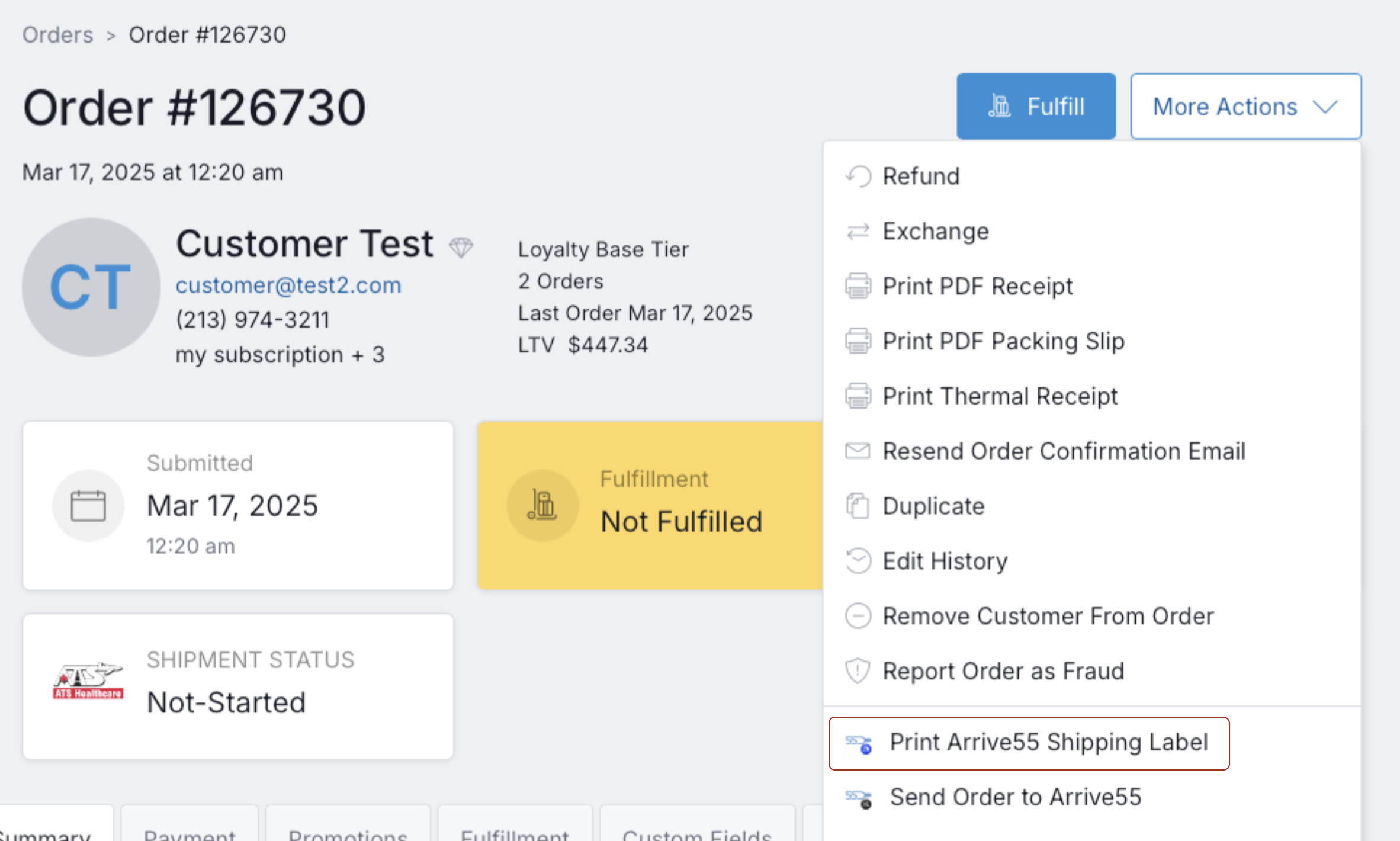Click minus-circle icon for Remove Customer From Order
Image resolution: width=1400 pixels, height=841 pixels.
pos(858,616)
